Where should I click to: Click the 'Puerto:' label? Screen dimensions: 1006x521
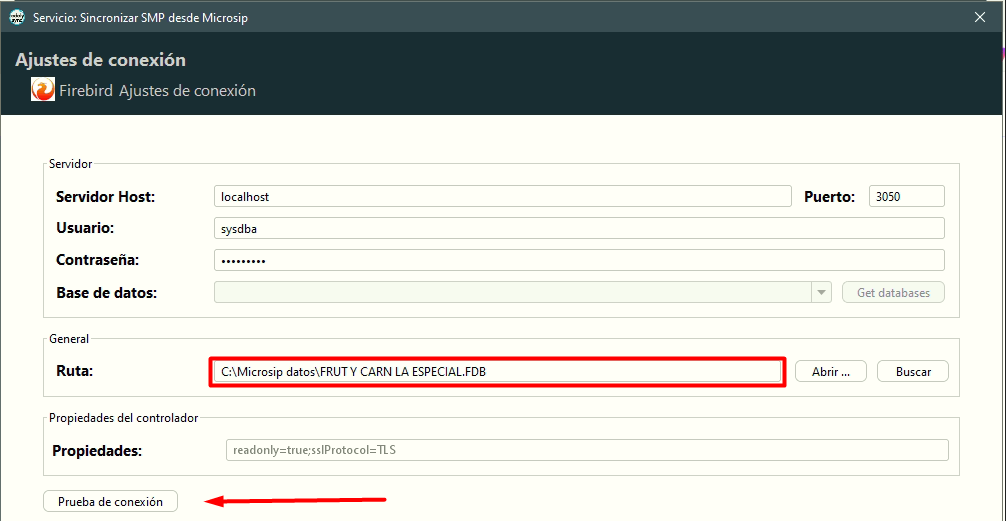coord(830,197)
